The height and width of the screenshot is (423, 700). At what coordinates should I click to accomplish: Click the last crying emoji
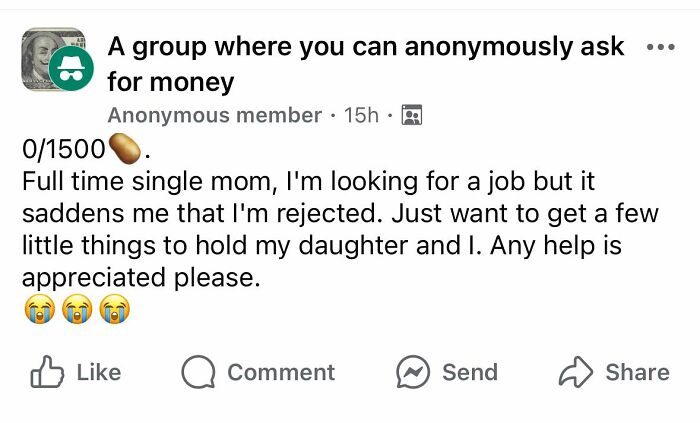click(x=114, y=311)
